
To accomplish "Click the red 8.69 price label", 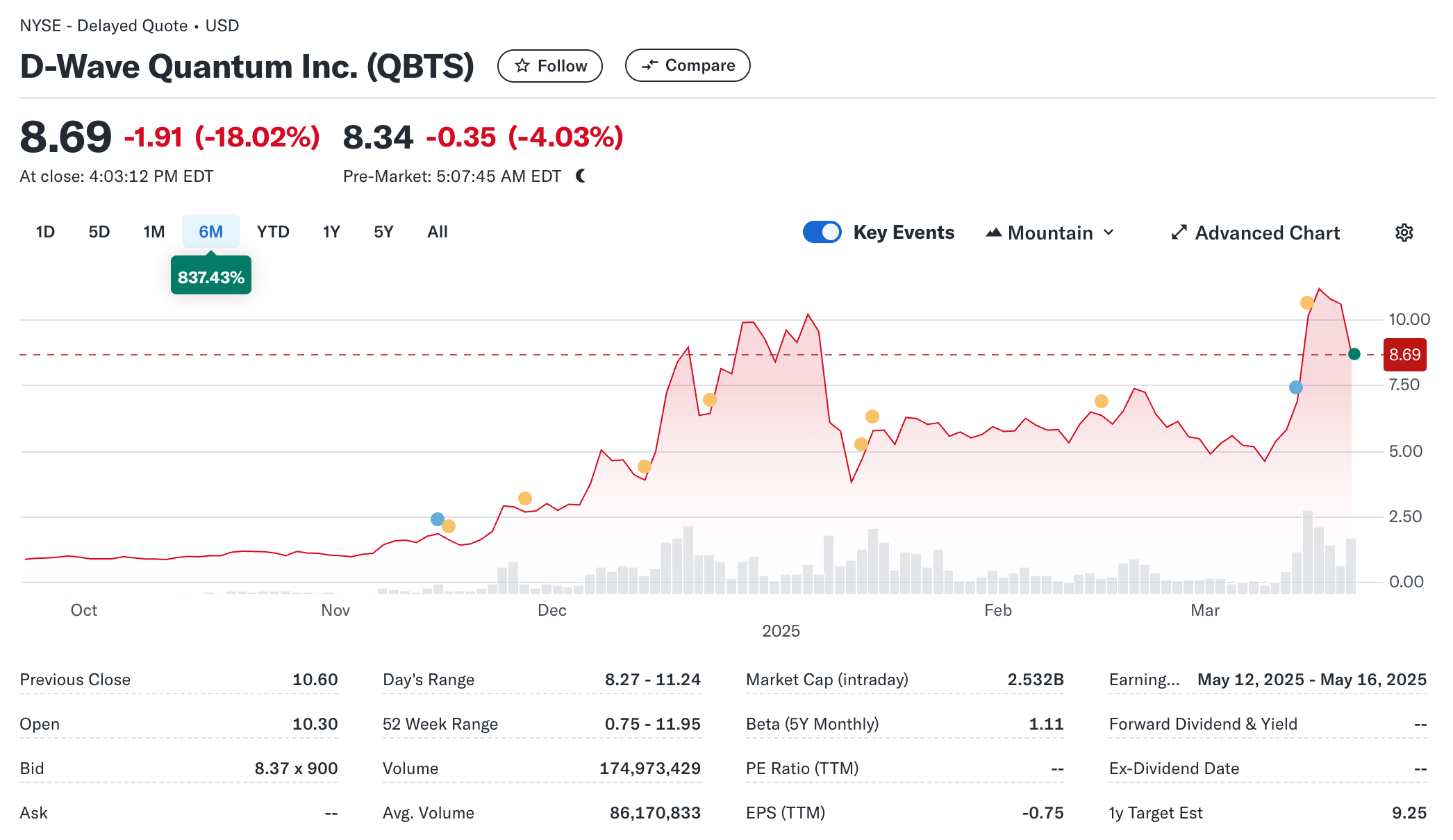I will (1404, 355).
